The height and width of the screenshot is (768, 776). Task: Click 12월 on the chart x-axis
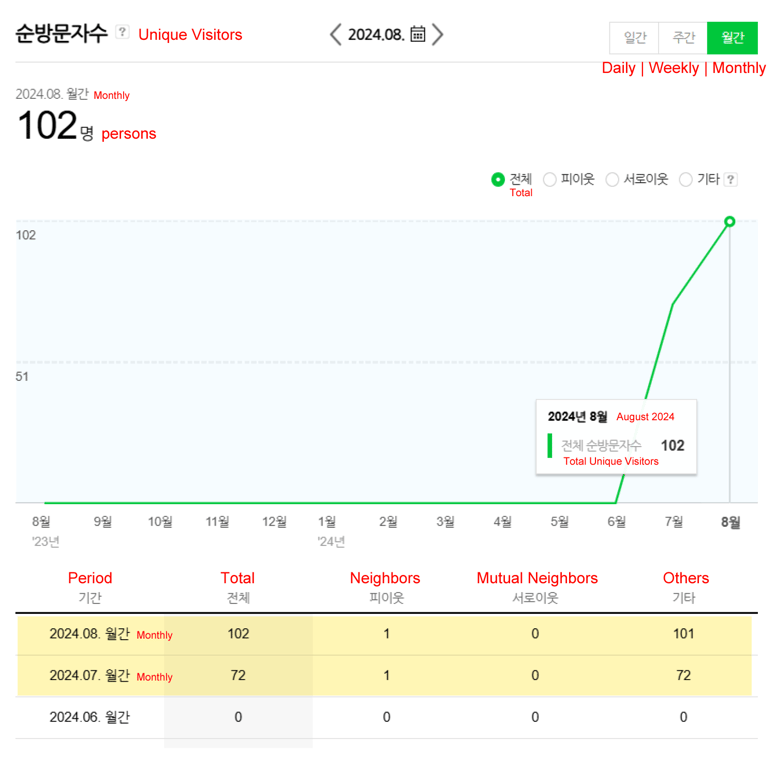click(274, 522)
